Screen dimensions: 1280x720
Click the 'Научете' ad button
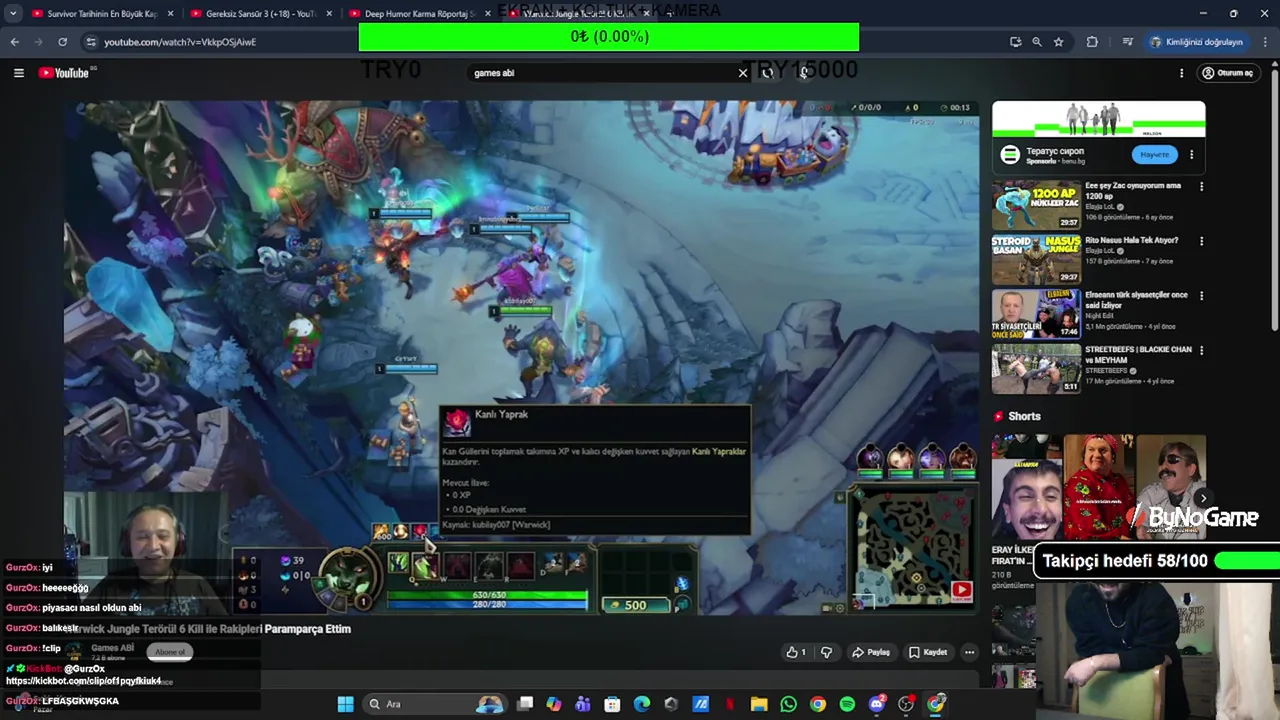(x=1154, y=155)
